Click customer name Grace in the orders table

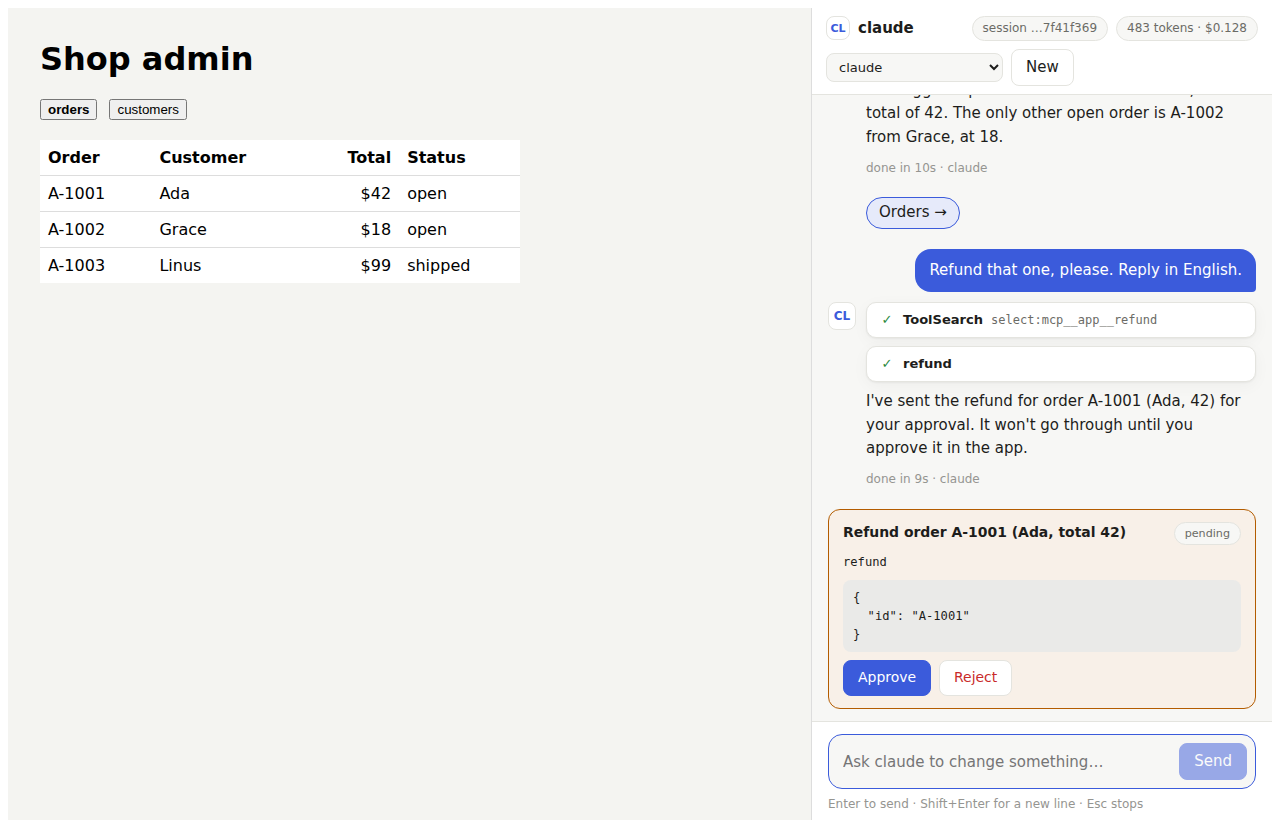pos(183,230)
